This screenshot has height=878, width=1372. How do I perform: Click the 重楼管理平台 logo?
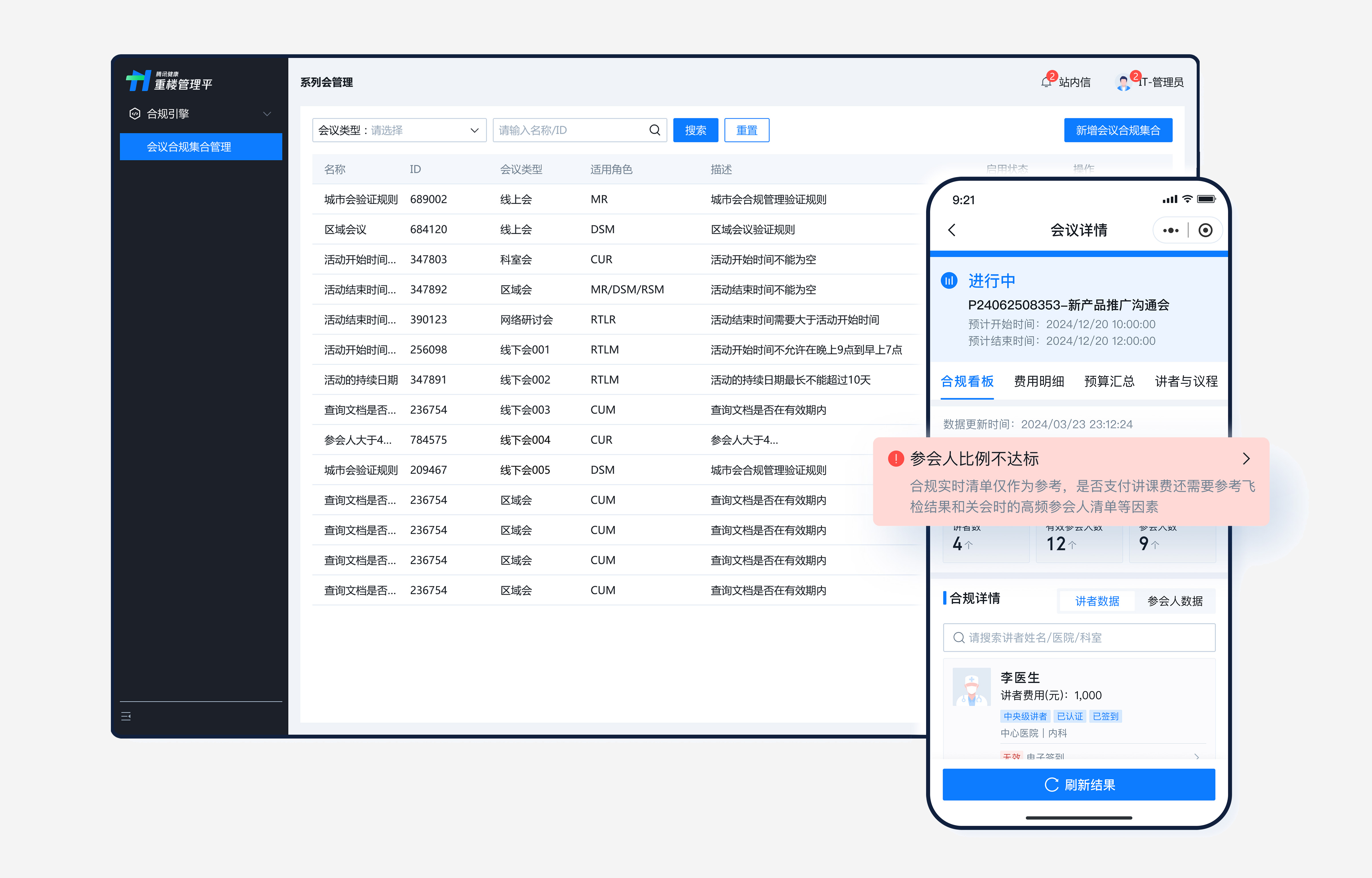tap(169, 81)
